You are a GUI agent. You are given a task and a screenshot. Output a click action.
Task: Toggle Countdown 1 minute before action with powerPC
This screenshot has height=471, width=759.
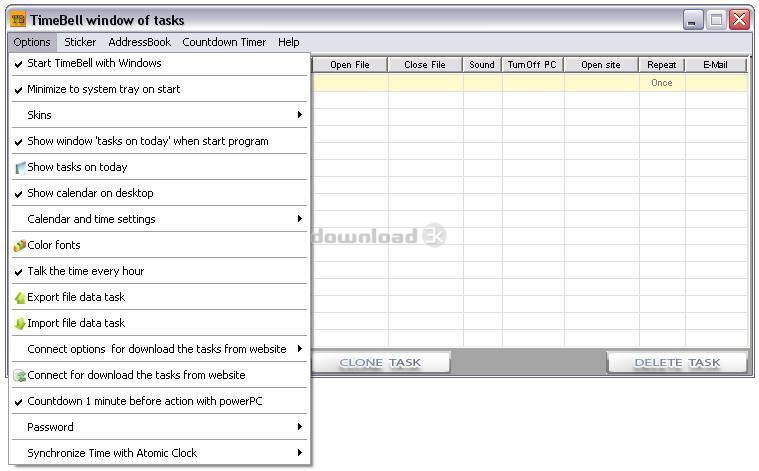click(159, 401)
